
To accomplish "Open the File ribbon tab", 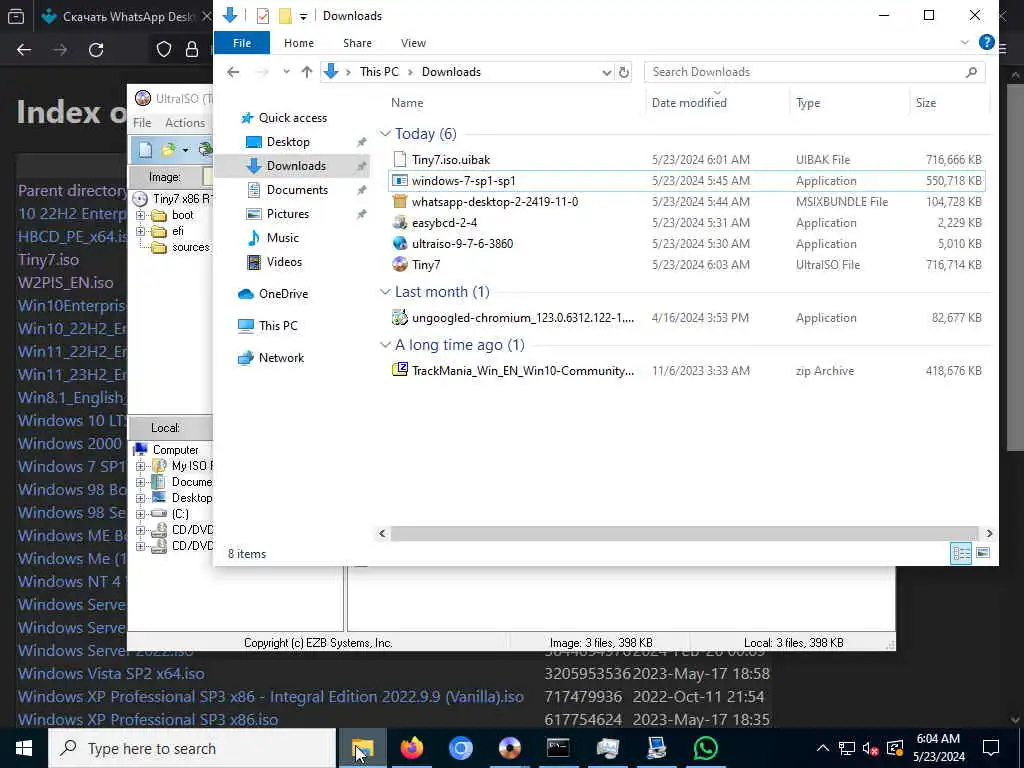I will pos(242,42).
